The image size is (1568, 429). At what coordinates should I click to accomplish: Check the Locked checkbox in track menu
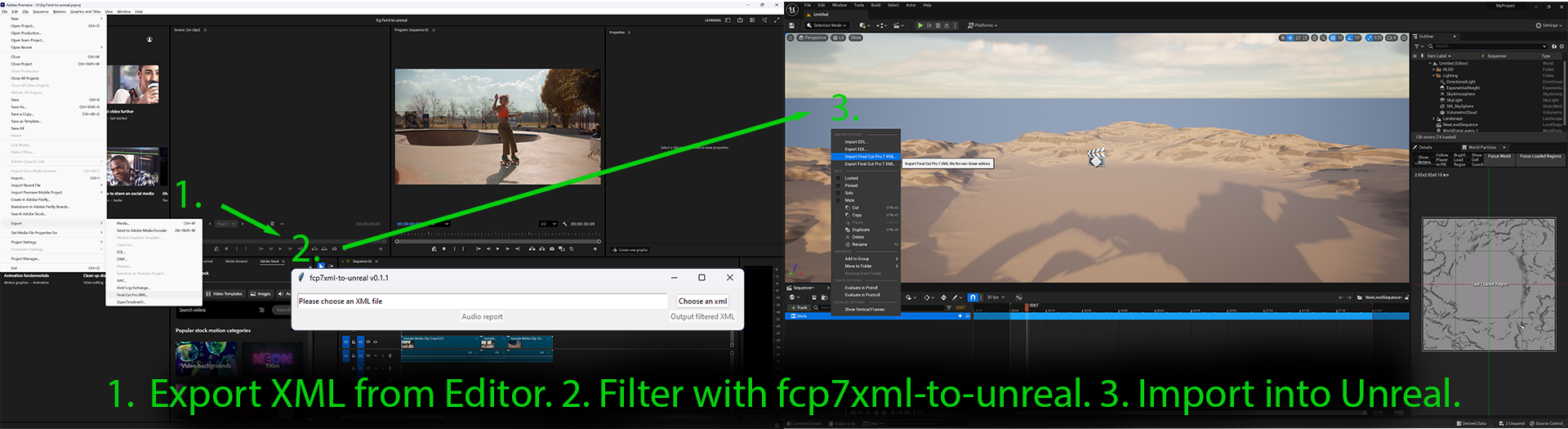[838, 178]
